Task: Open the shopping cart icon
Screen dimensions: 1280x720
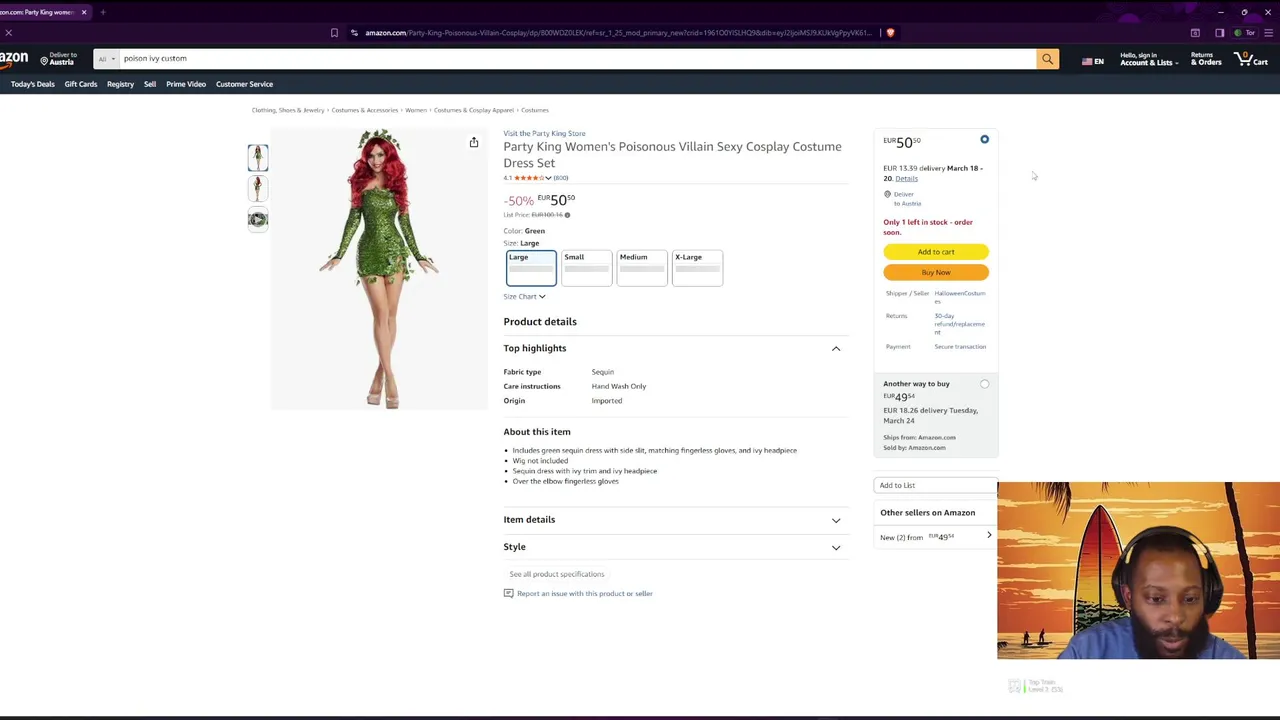Action: coord(1251,59)
